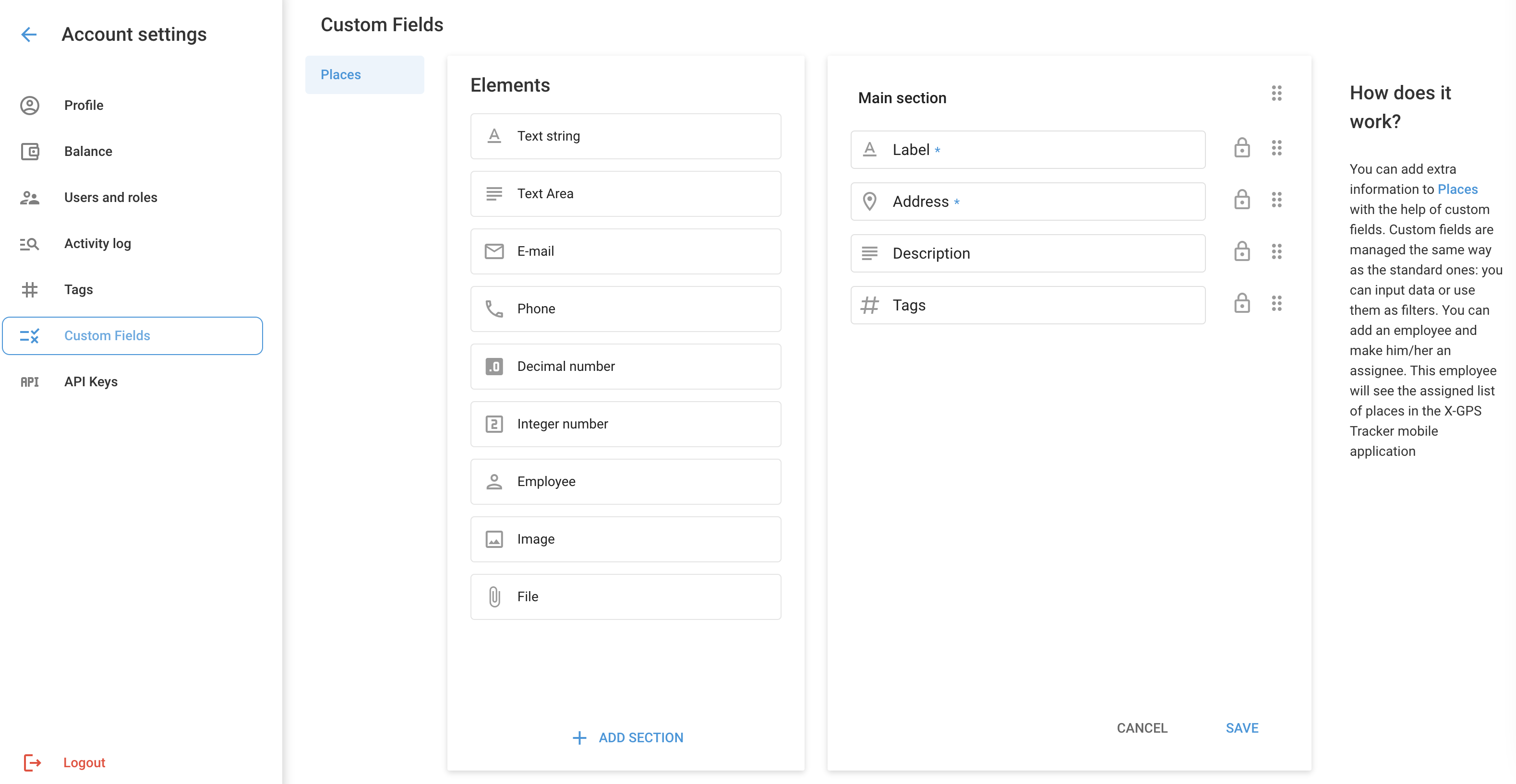Image resolution: width=1516 pixels, height=784 pixels.
Task: Click the drag handle for the Description field
Action: 1276,252
